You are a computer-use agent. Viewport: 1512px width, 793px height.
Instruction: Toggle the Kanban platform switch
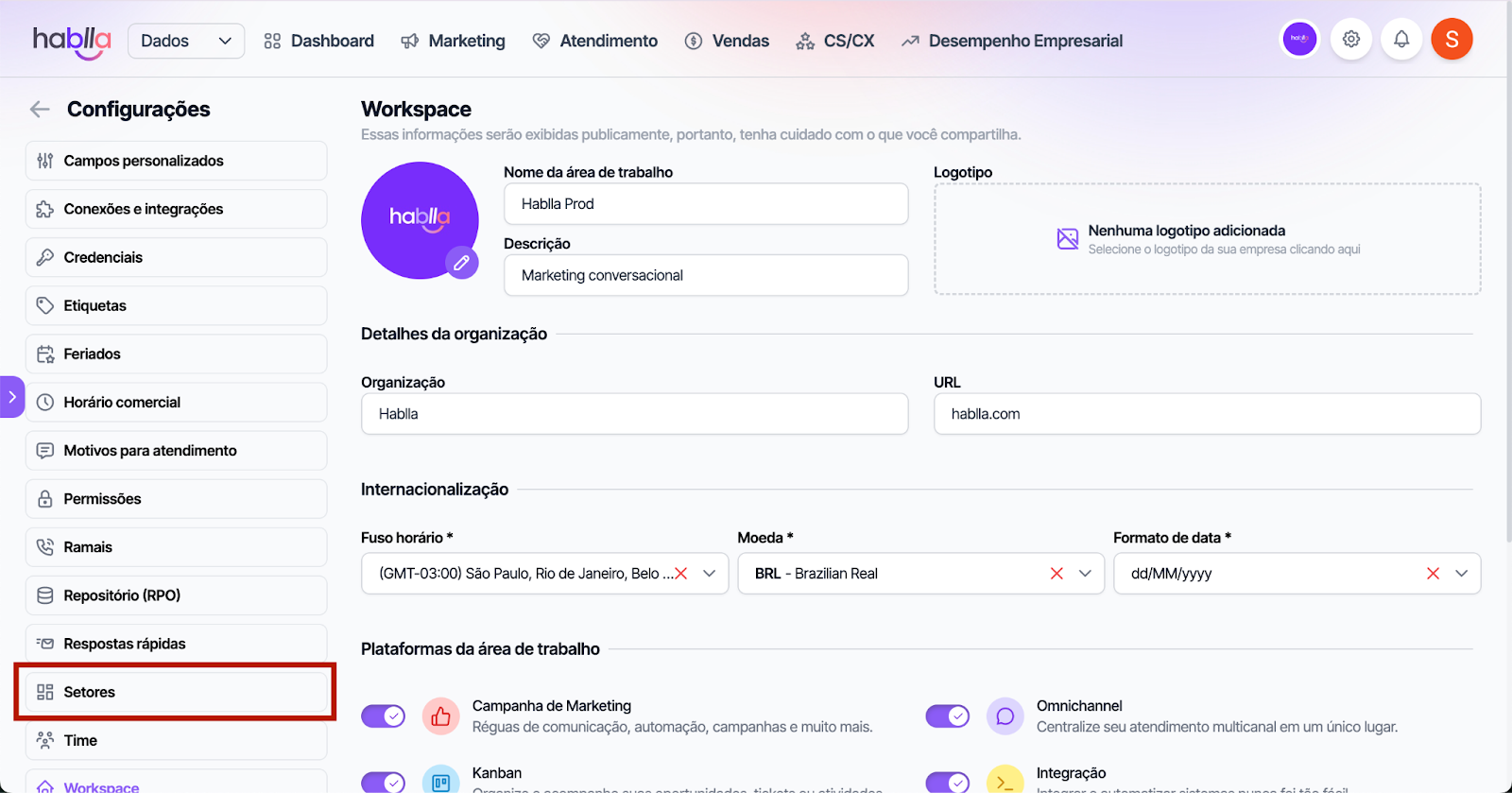(x=383, y=782)
